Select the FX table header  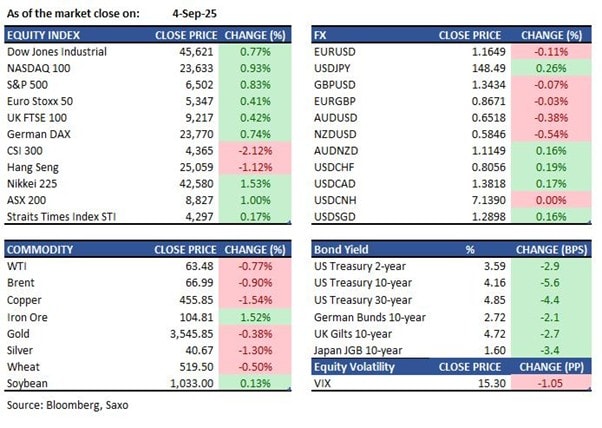[320, 34]
